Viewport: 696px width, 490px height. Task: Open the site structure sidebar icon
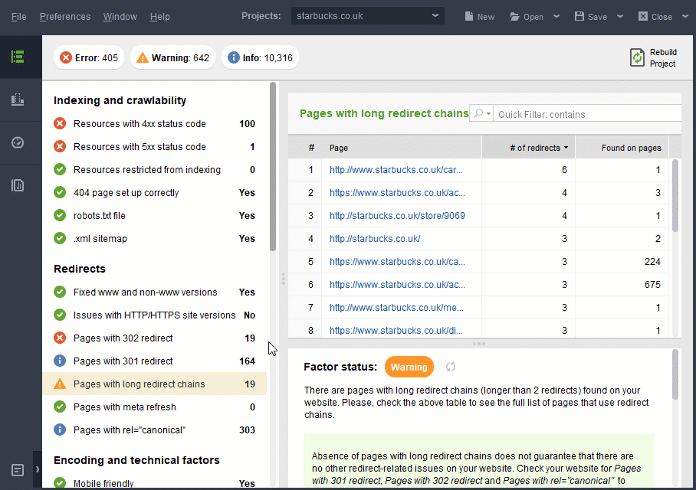pyautogui.click(x=18, y=99)
